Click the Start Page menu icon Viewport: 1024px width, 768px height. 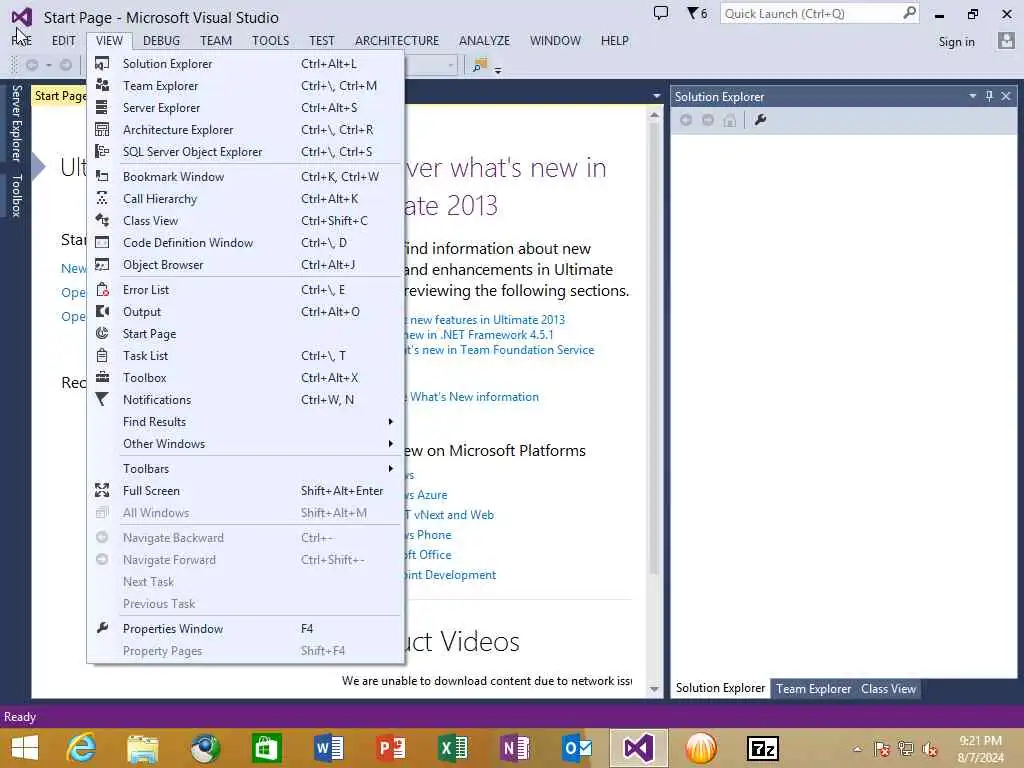click(102, 333)
